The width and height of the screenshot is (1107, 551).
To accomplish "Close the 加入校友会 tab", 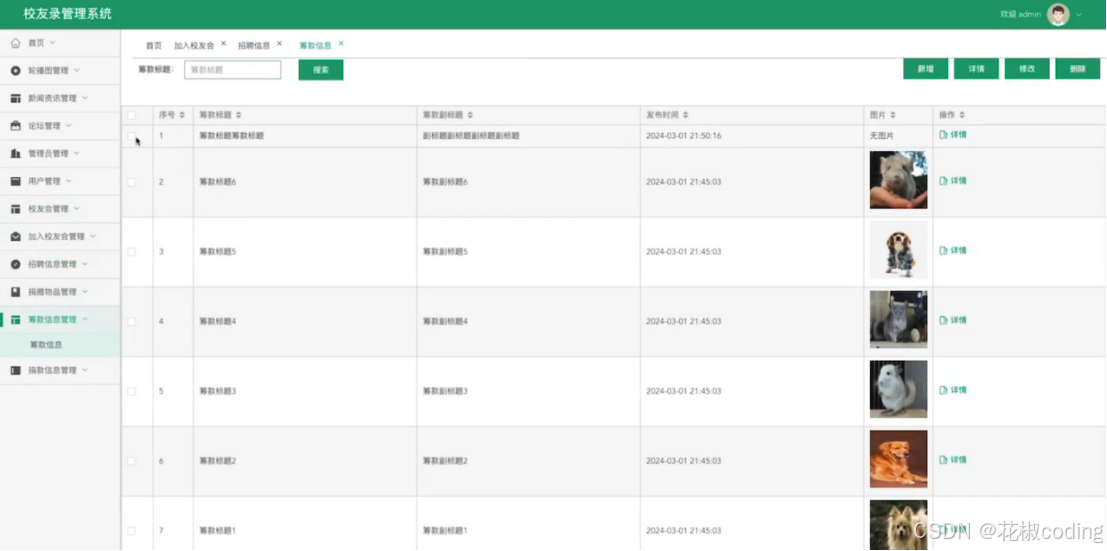I will [224, 44].
